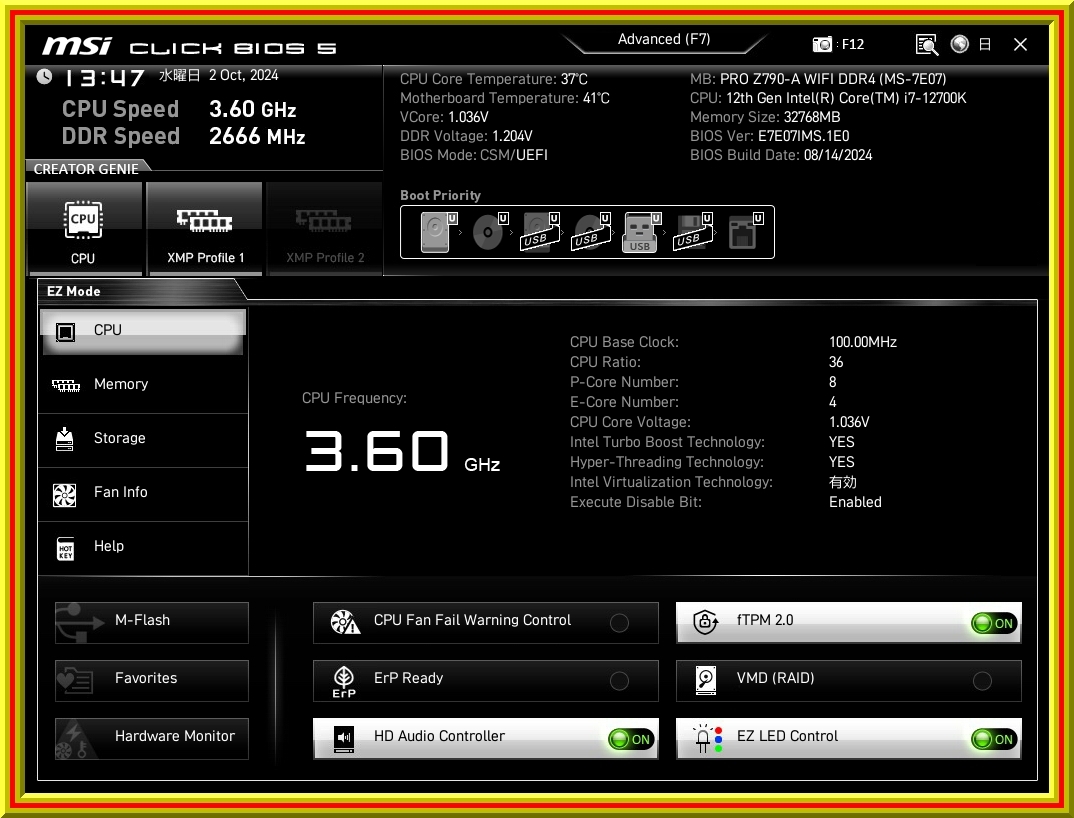Image resolution: width=1074 pixels, height=818 pixels.
Task: Click the Boot Priority label
Action: 440,195
